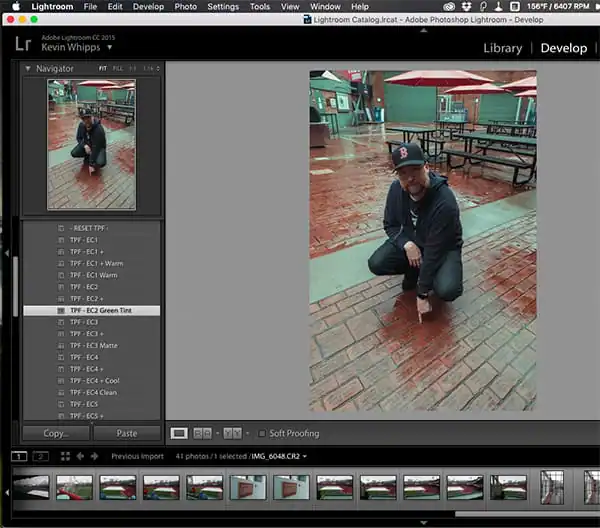Viewport: 600px width, 528px height.
Task: Click the Copy... settings button
Action: pos(56,433)
